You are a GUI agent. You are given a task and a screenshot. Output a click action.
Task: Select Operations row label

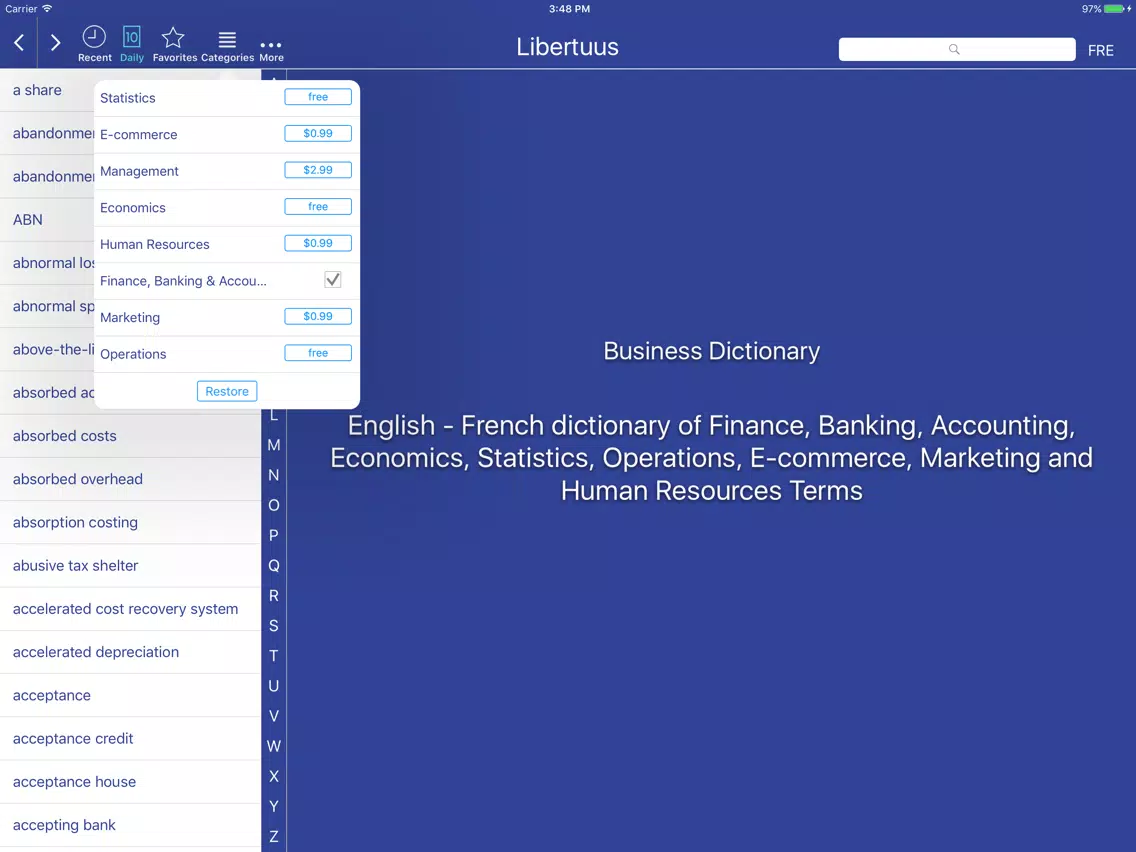(x=133, y=354)
